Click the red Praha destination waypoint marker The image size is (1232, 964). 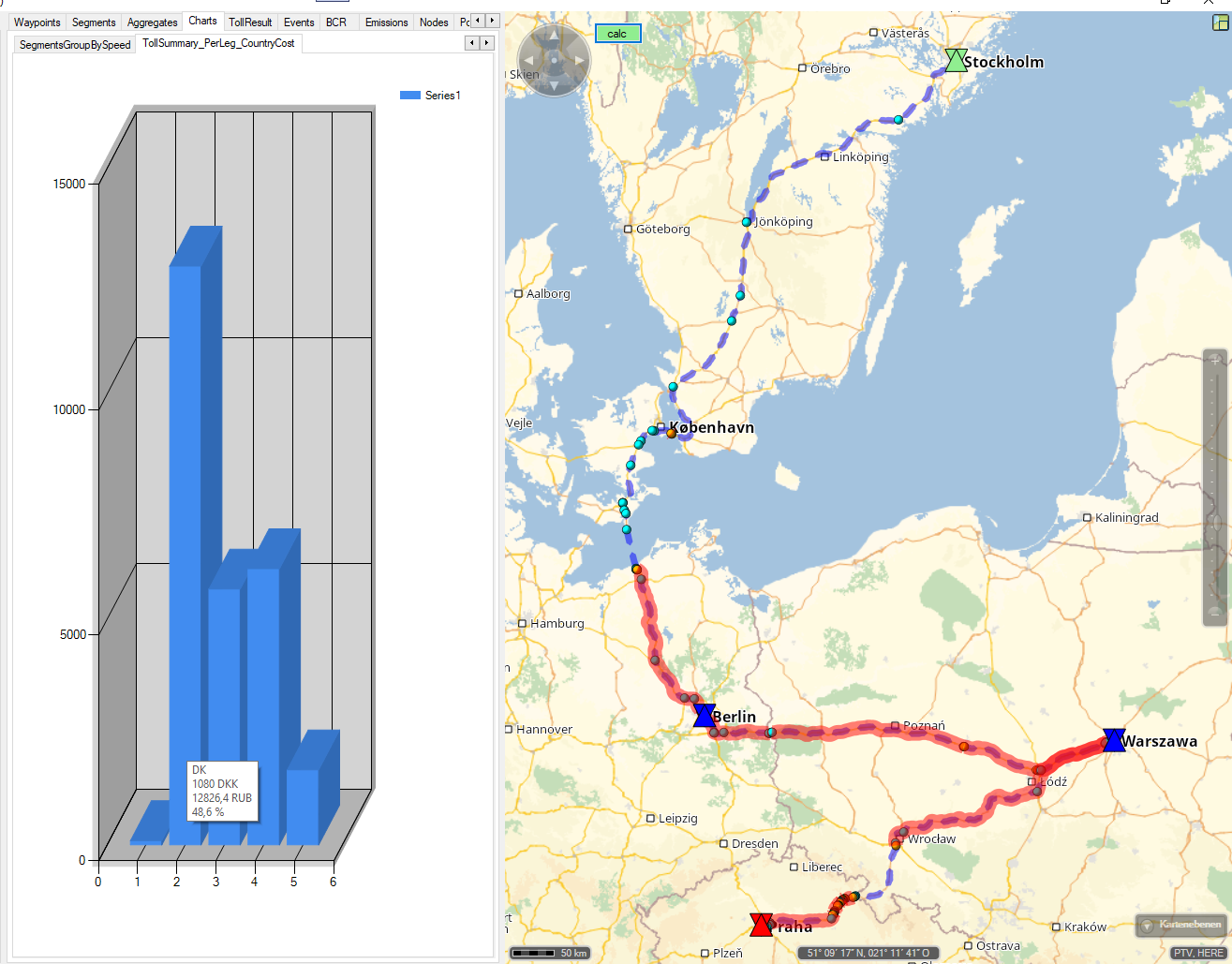pos(761,926)
